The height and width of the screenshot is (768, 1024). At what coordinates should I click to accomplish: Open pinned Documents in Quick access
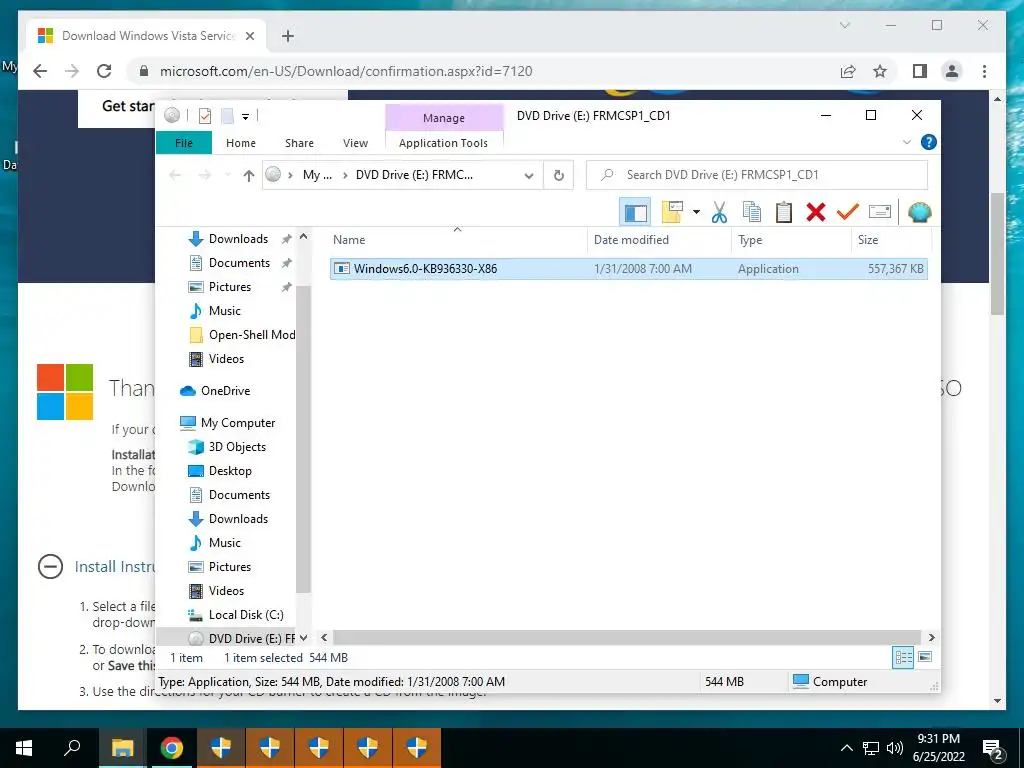[239, 263]
